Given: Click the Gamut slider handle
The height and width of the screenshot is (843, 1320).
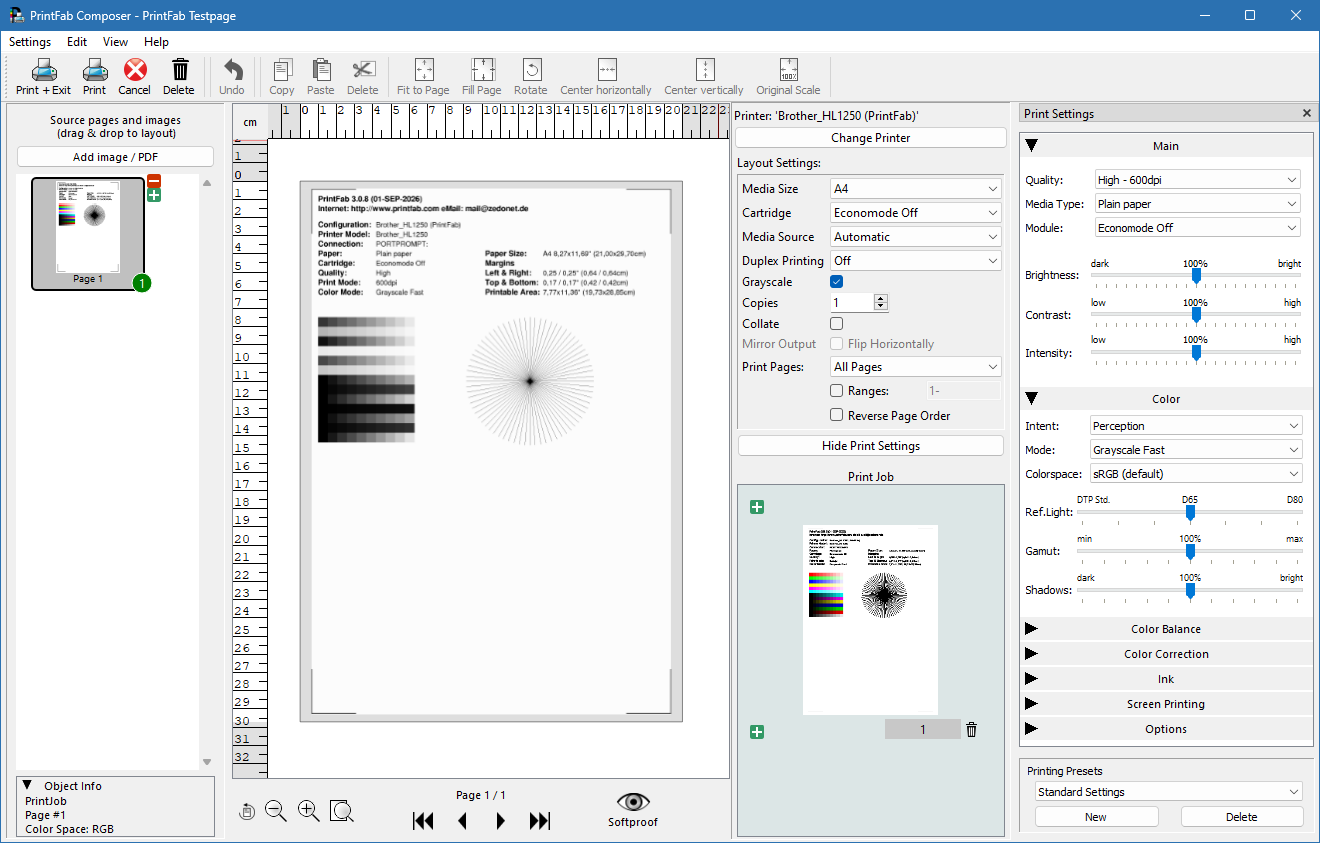Looking at the screenshot, I should click(x=1190, y=552).
